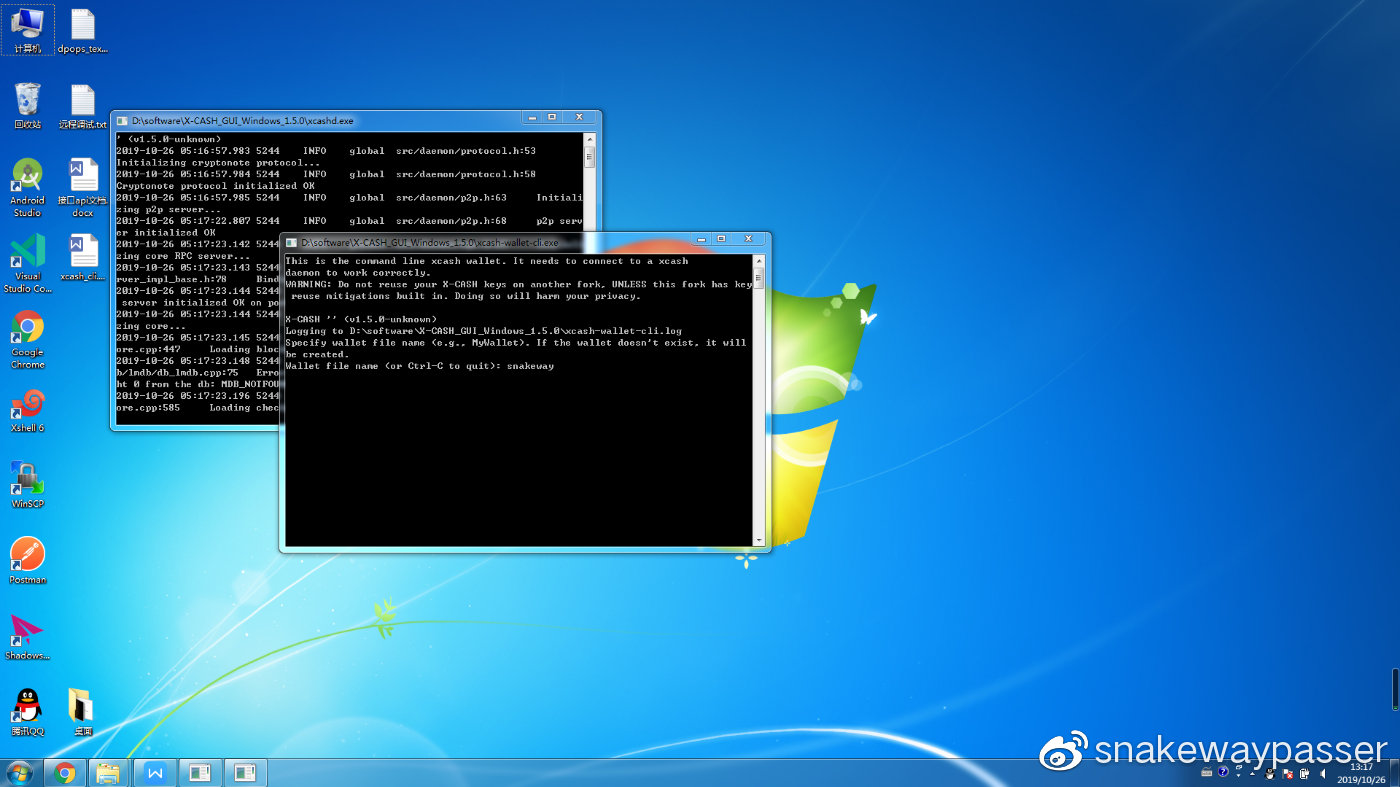Select the Shadowsocks desktop icon
The image size is (1400, 787).
(x=28, y=631)
